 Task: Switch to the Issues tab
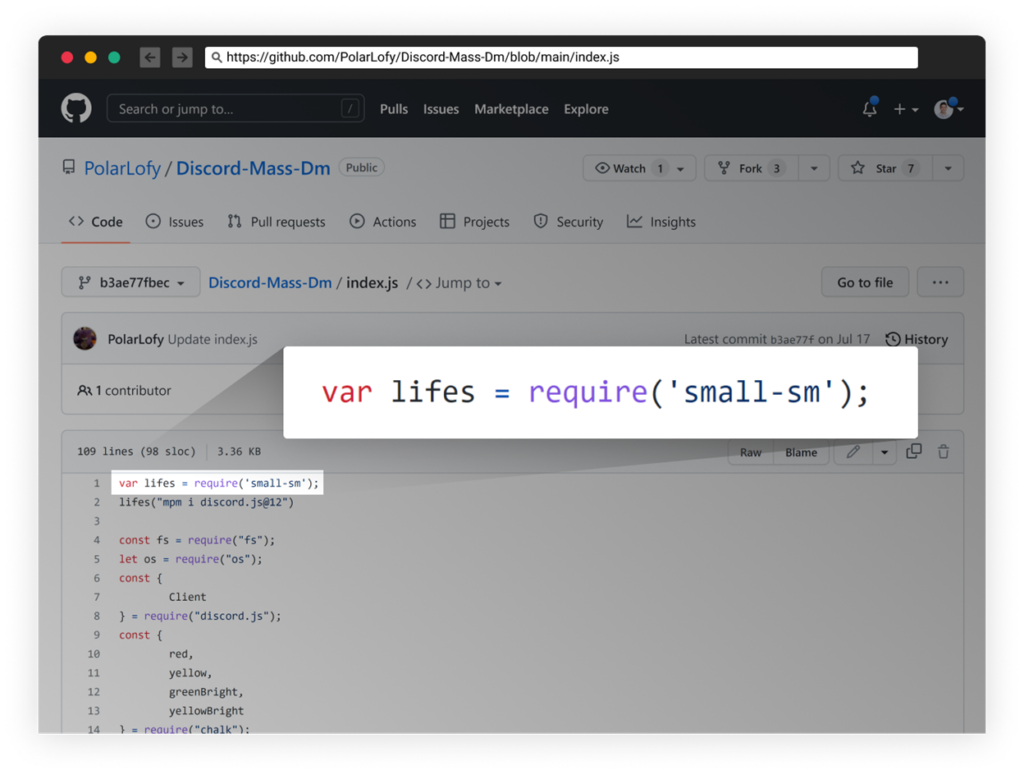click(x=174, y=222)
